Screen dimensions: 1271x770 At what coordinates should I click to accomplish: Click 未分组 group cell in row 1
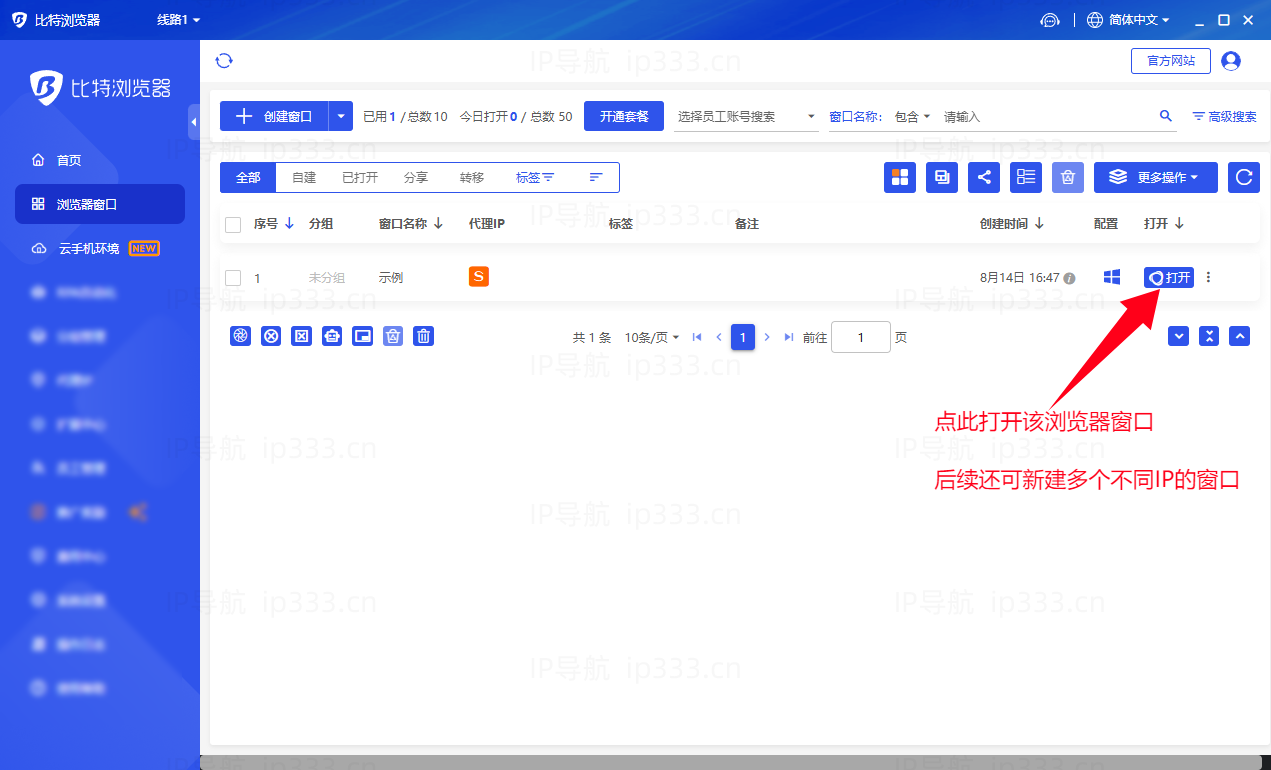[x=326, y=278]
